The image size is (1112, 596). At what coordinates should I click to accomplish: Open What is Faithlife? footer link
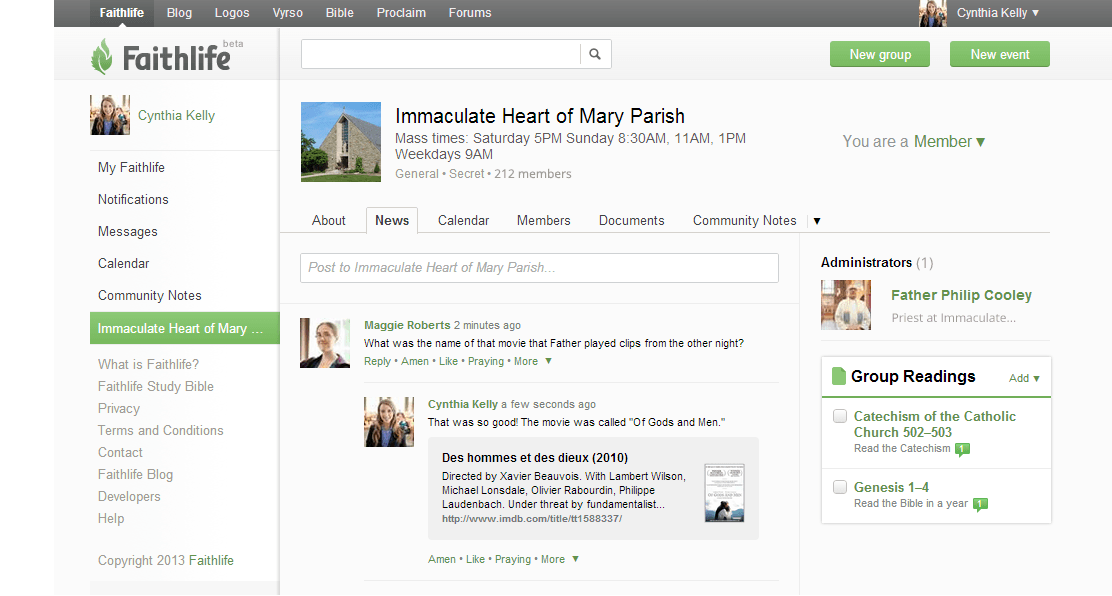(148, 364)
